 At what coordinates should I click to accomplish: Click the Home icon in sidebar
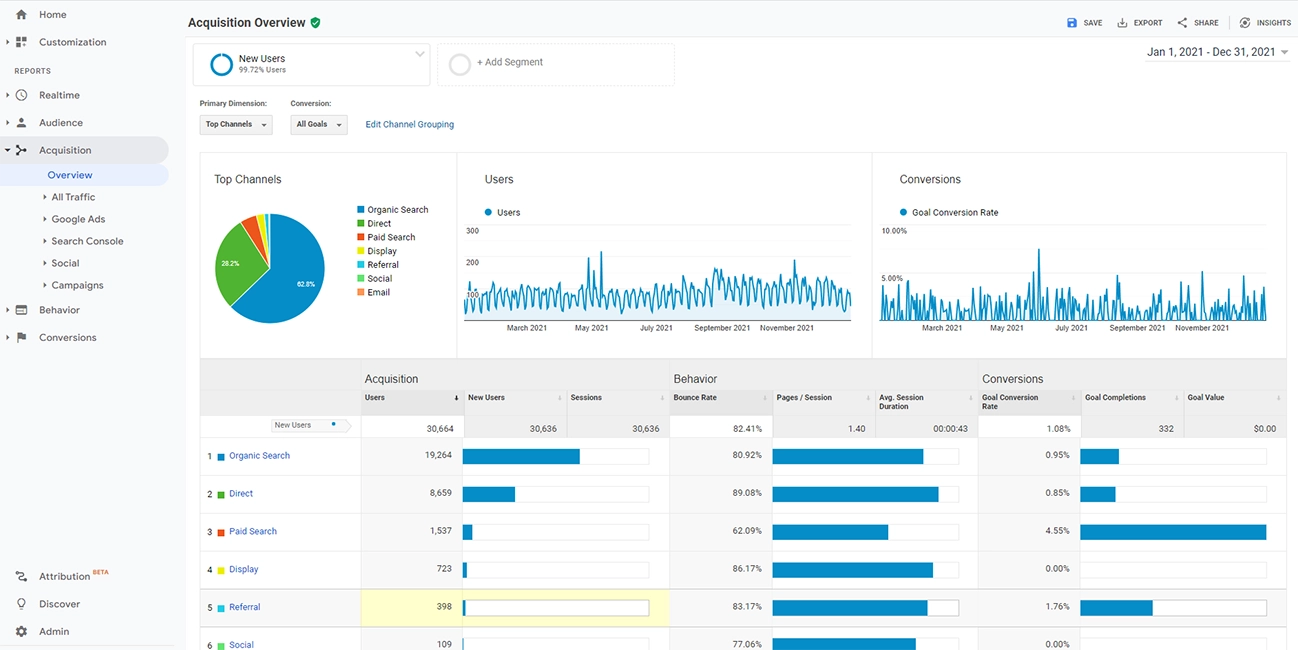click(x=21, y=15)
